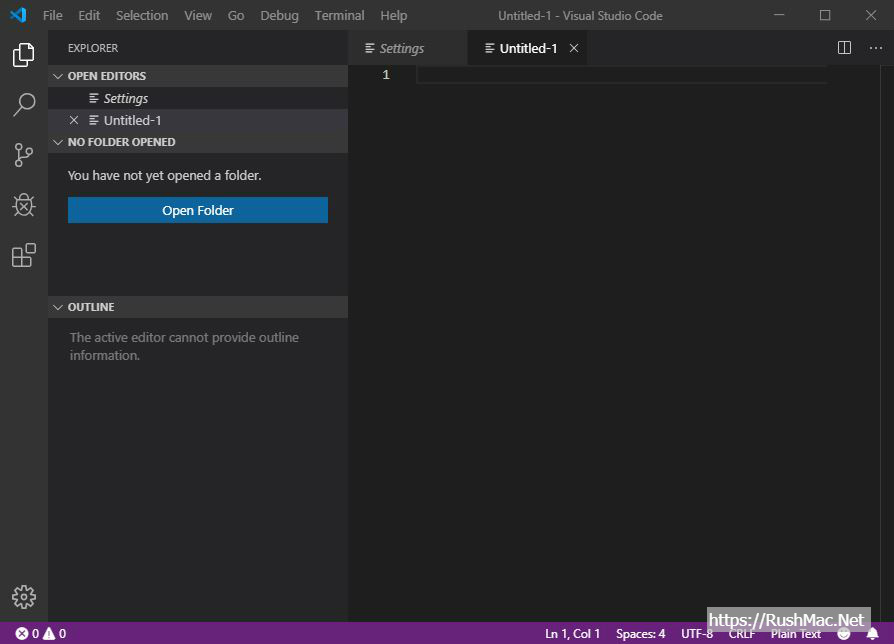Open the Source Control view icon
Image resolution: width=894 pixels, height=644 pixels.
[x=23, y=155]
